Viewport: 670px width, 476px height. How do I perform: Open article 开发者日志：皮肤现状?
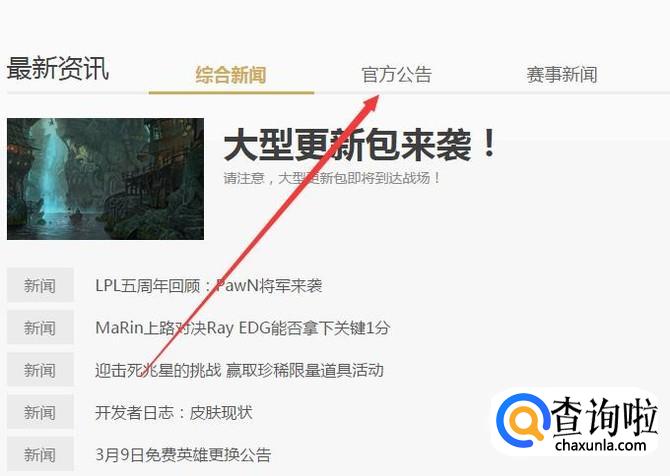click(x=173, y=412)
